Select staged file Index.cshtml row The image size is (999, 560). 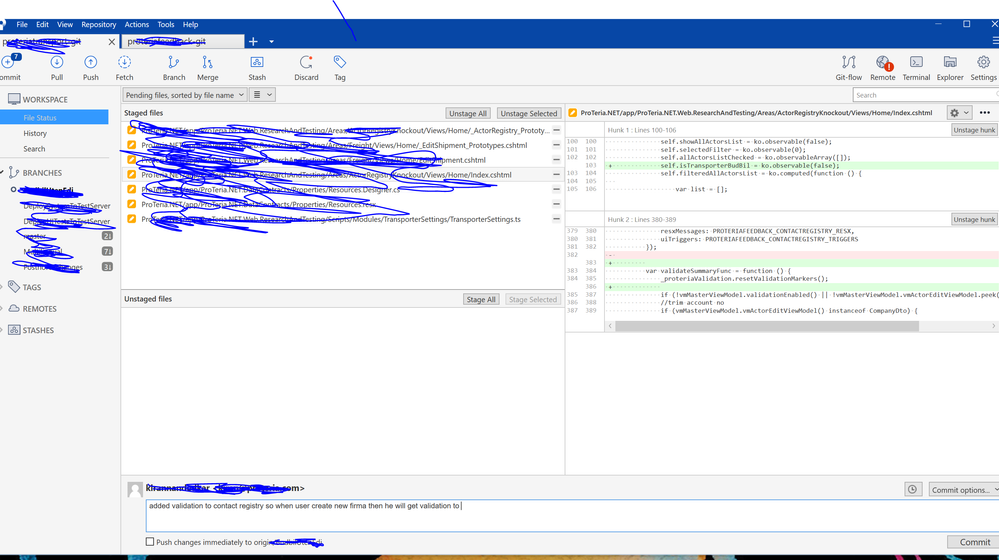342,175
